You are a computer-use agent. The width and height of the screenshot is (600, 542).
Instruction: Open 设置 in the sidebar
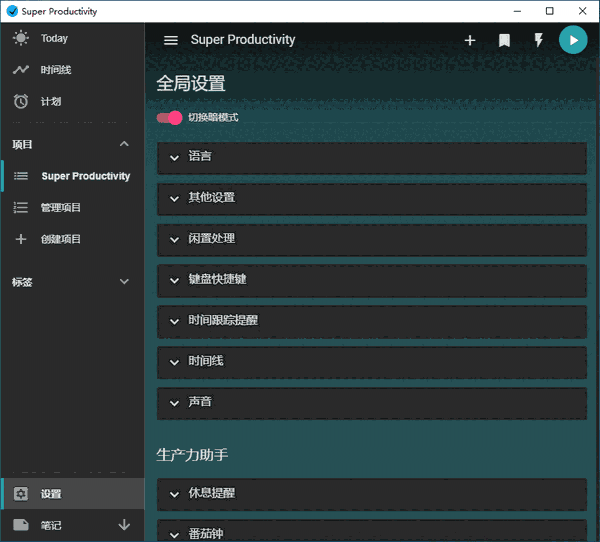point(73,494)
